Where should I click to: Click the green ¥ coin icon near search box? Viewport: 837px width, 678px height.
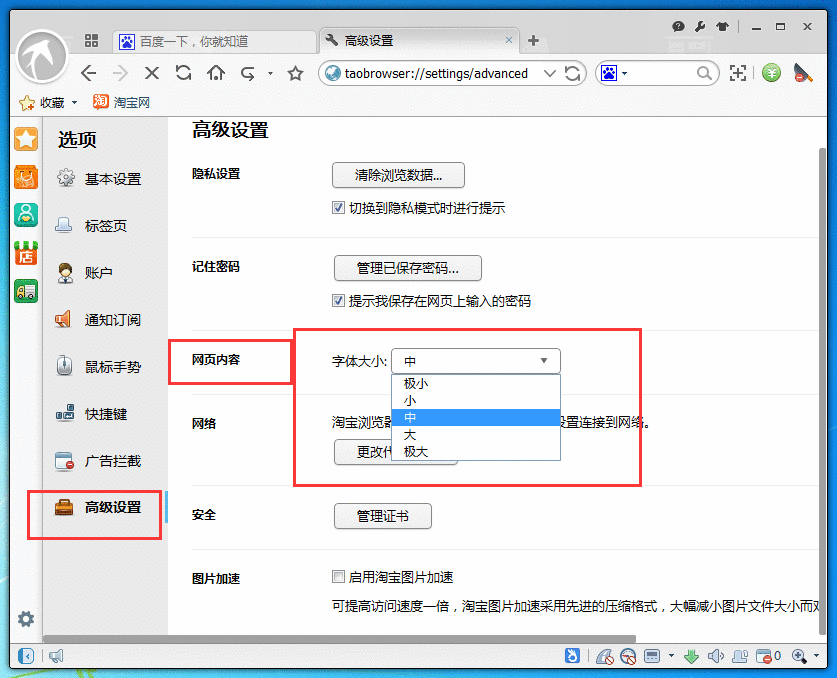[x=770, y=73]
